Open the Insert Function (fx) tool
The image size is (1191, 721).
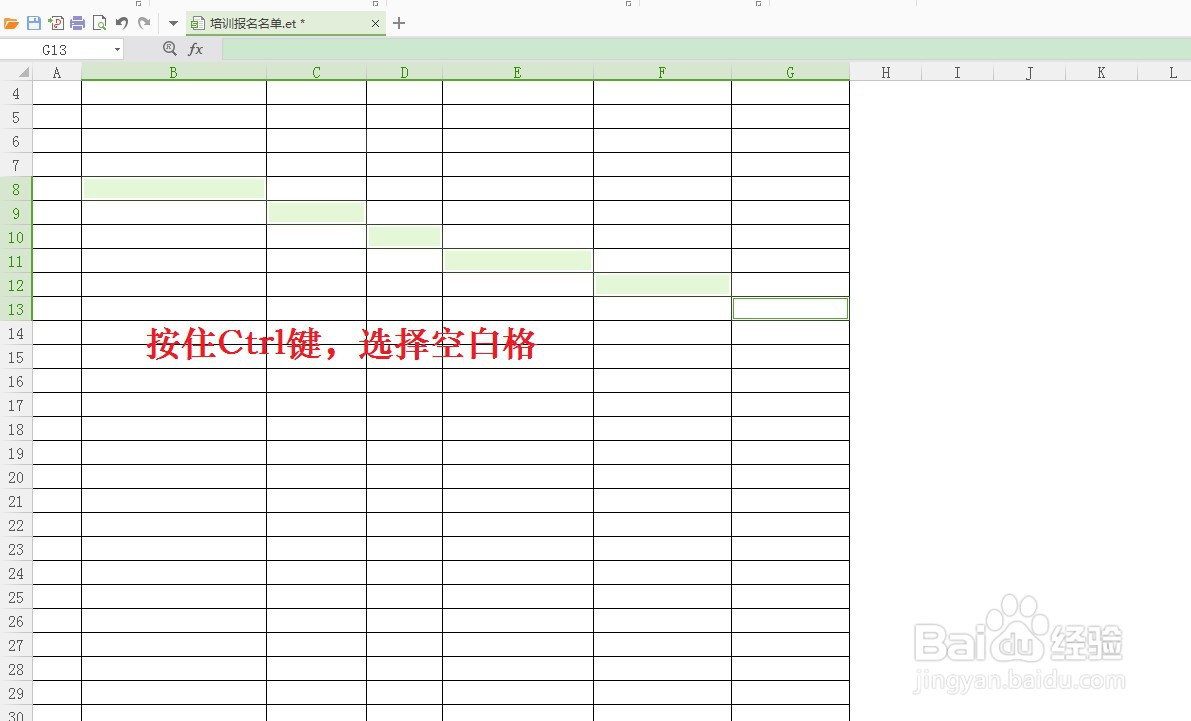[196, 48]
